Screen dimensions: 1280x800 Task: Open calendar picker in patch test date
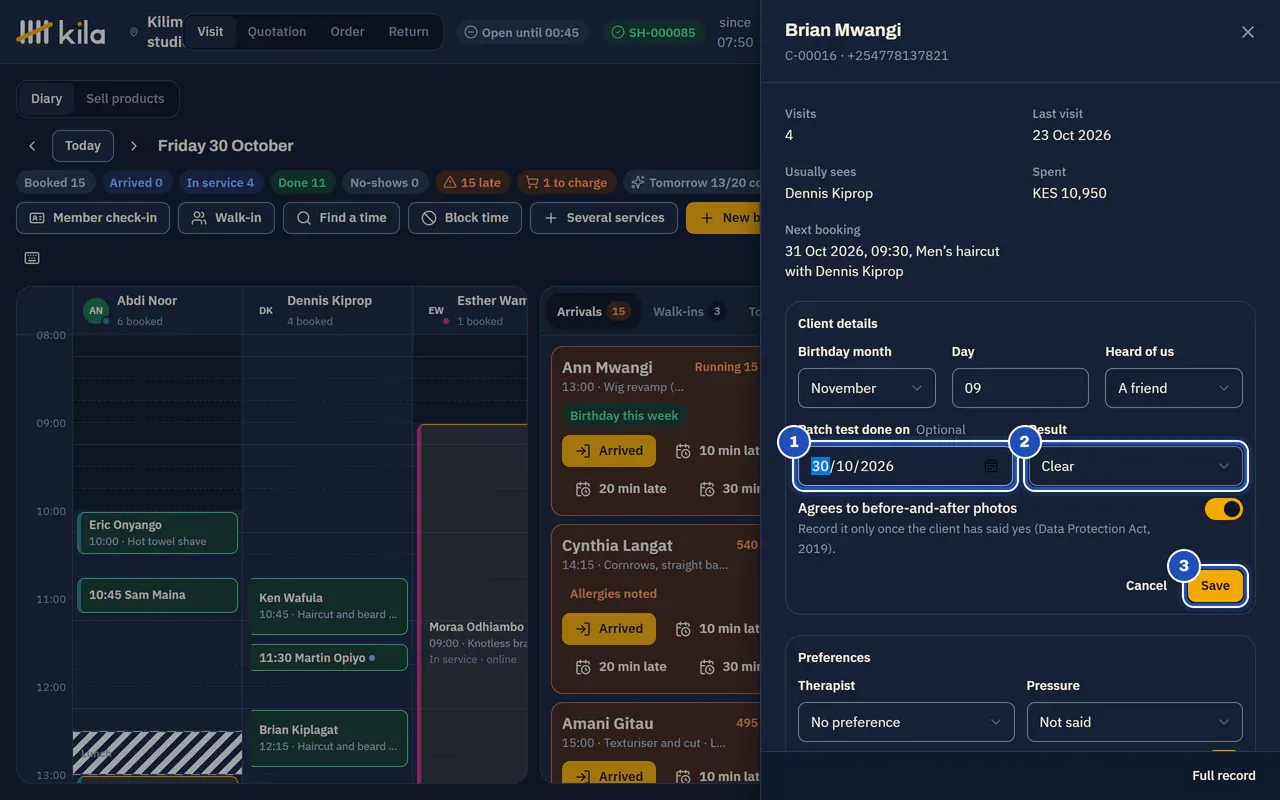[x=991, y=466]
